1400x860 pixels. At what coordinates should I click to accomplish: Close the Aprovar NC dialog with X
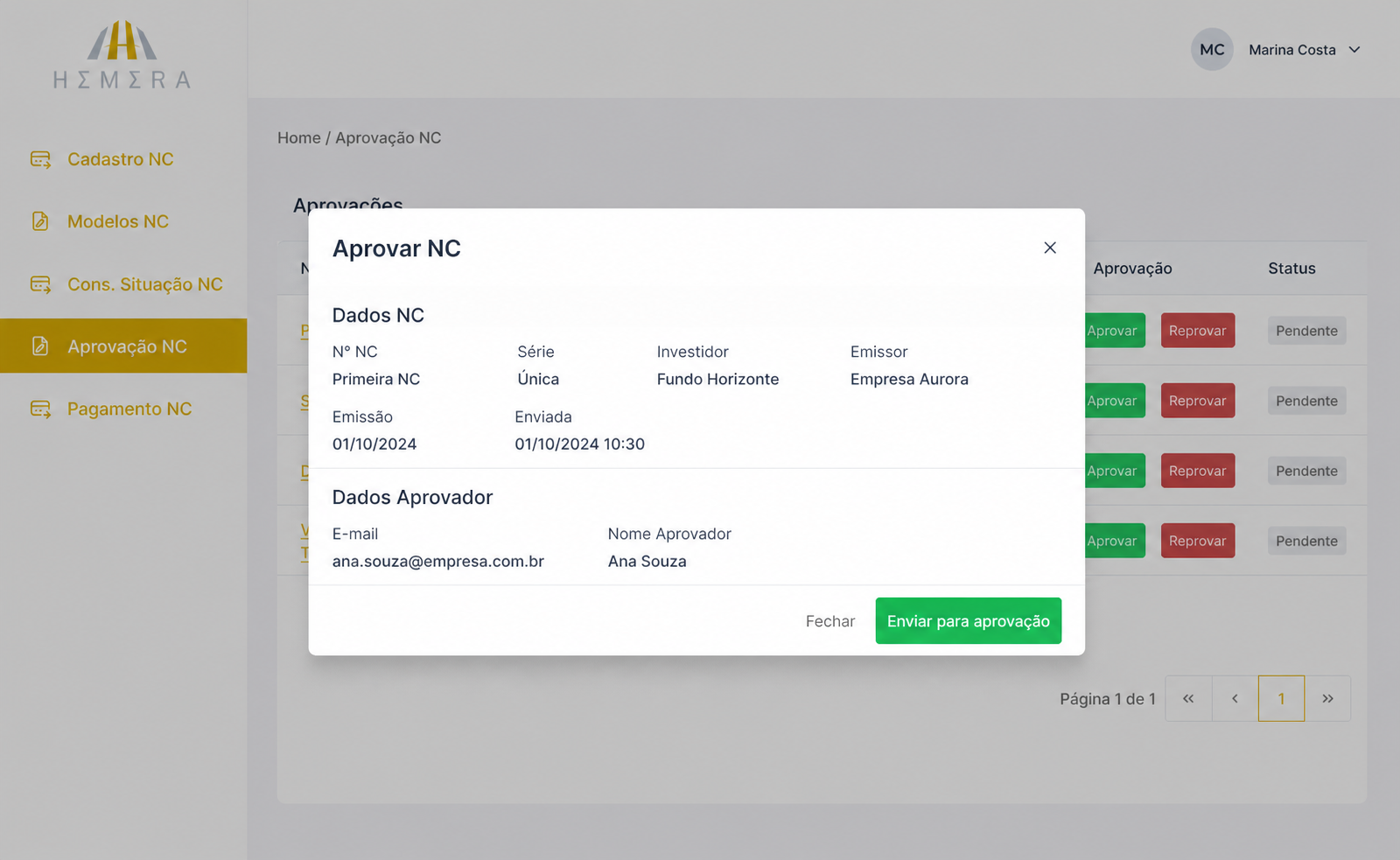pos(1050,248)
